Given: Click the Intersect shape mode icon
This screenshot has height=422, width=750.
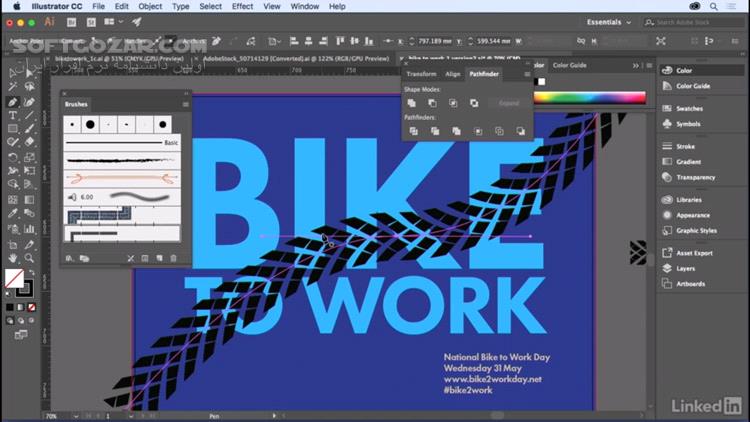Looking at the screenshot, I should (x=453, y=103).
